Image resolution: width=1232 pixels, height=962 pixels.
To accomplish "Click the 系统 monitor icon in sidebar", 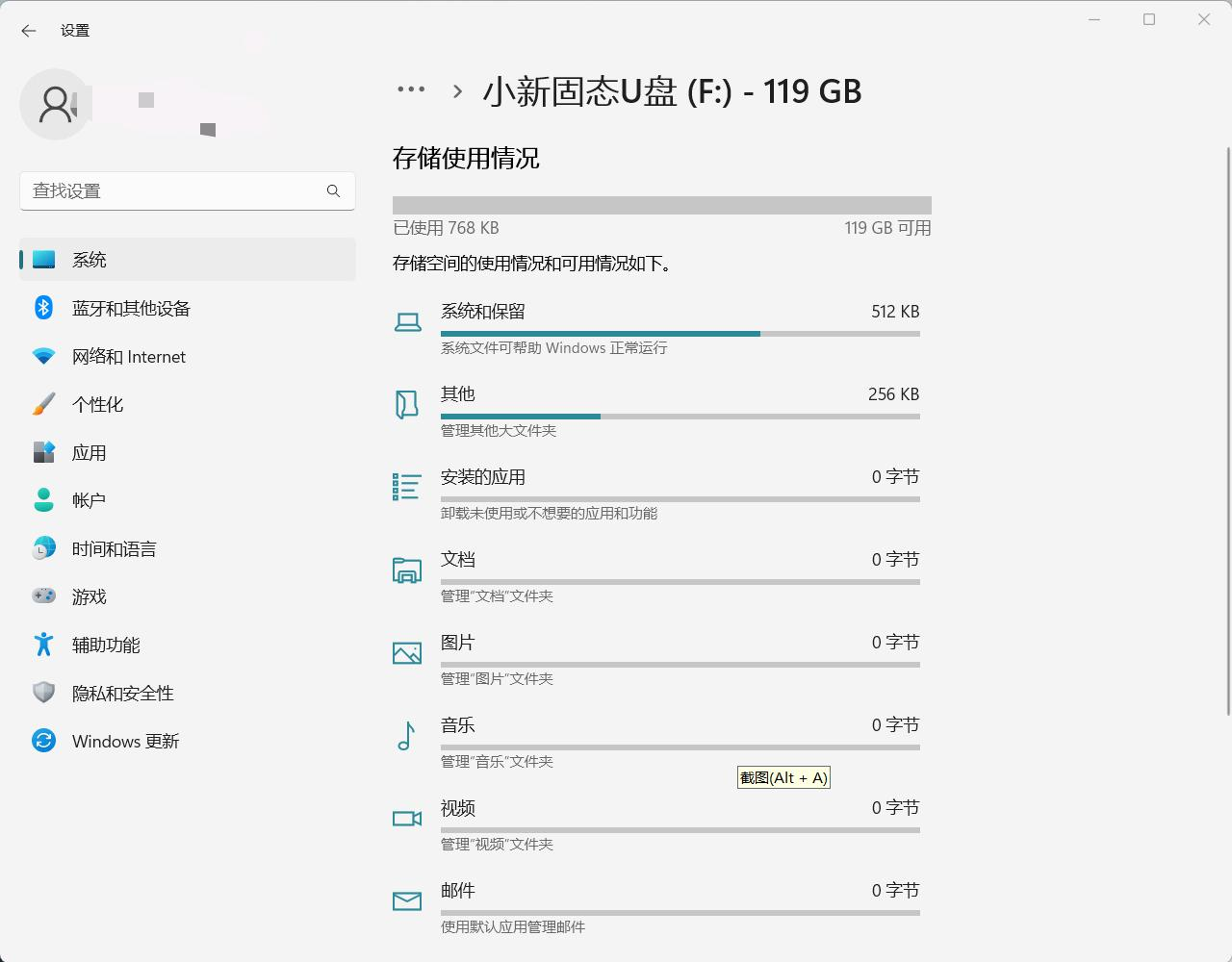I will (44, 260).
